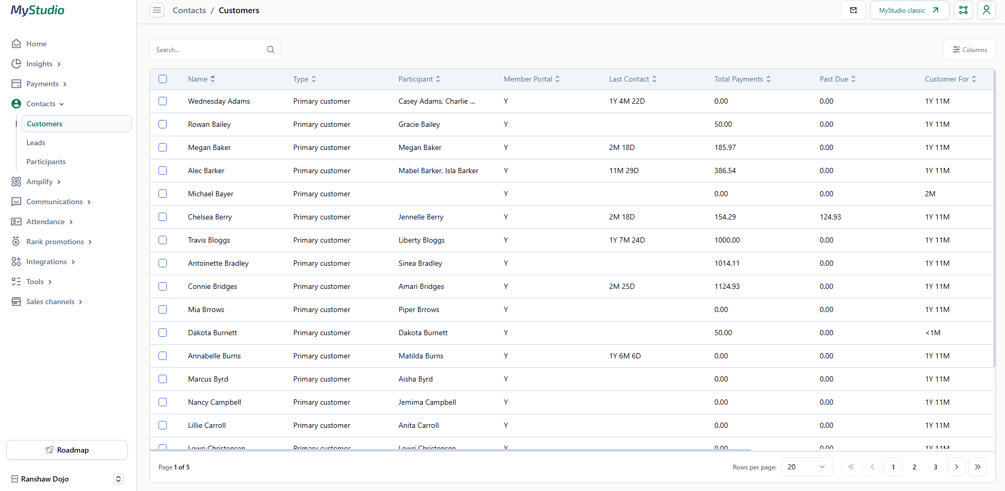Click the Communications chat icon
The height and width of the screenshot is (491, 1005).
16,201
